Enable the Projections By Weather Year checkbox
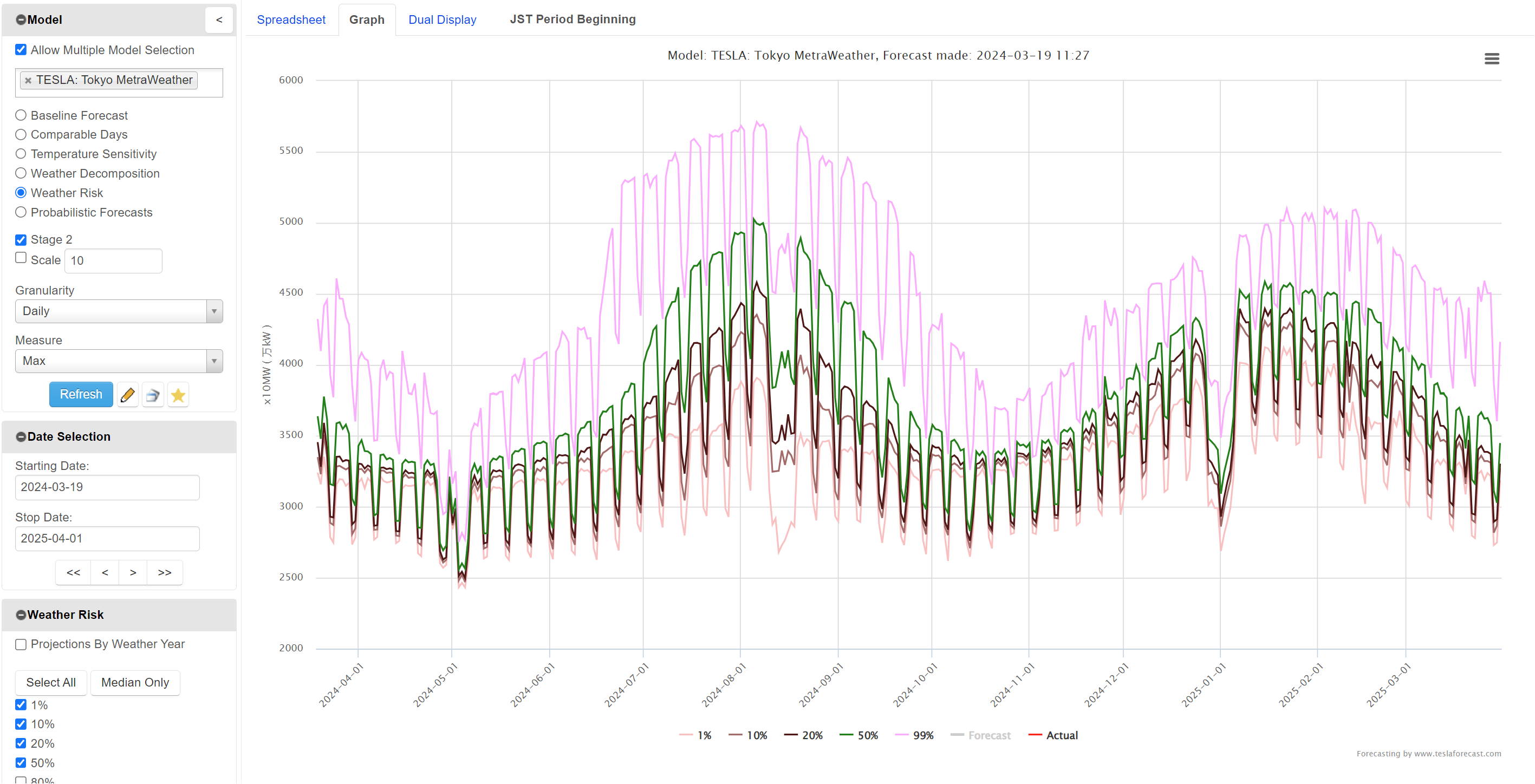The height and width of the screenshot is (784, 1535). pyautogui.click(x=20, y=644)
